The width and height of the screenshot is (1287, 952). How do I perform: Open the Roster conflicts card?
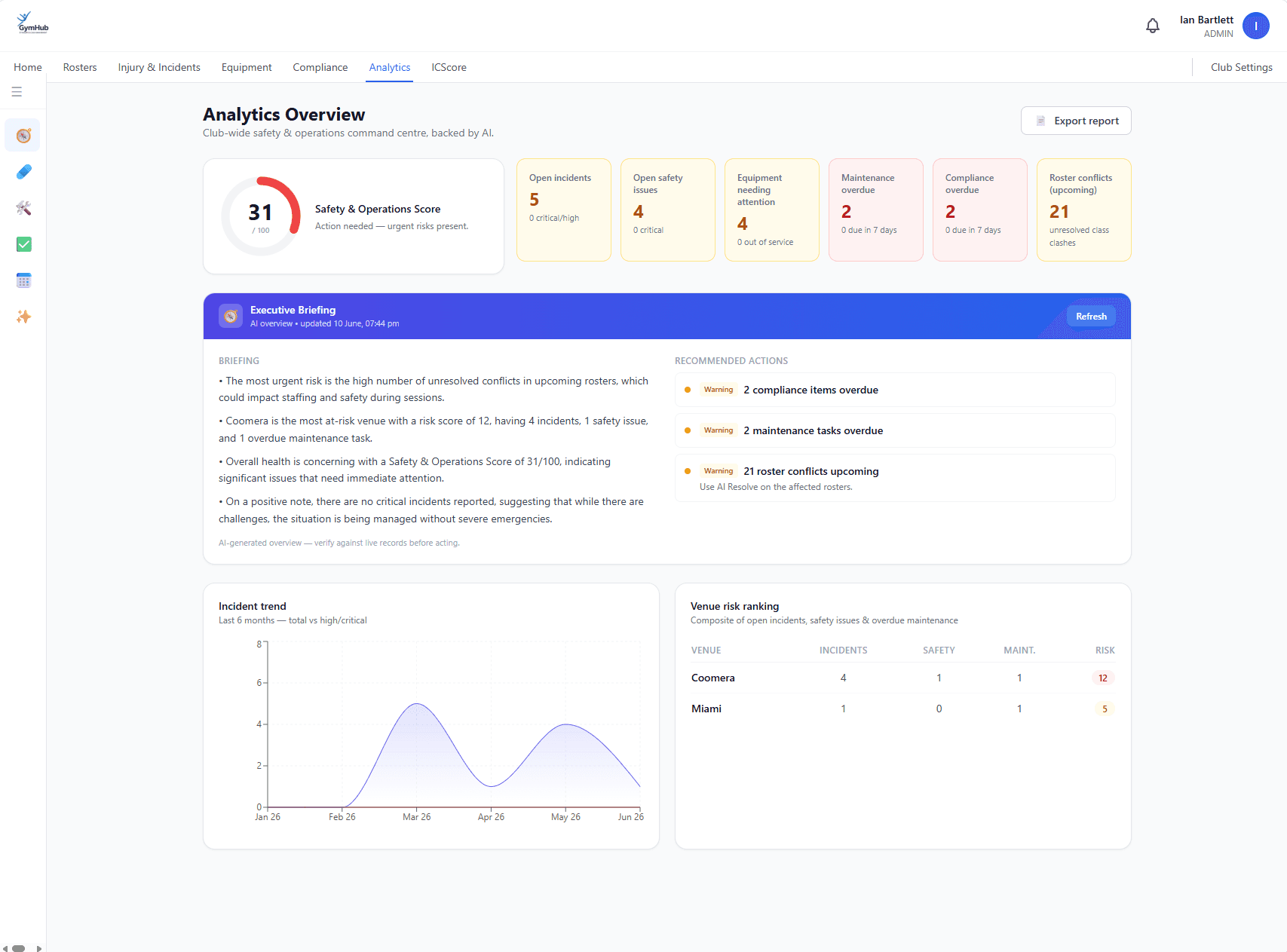click(1084, 210)
